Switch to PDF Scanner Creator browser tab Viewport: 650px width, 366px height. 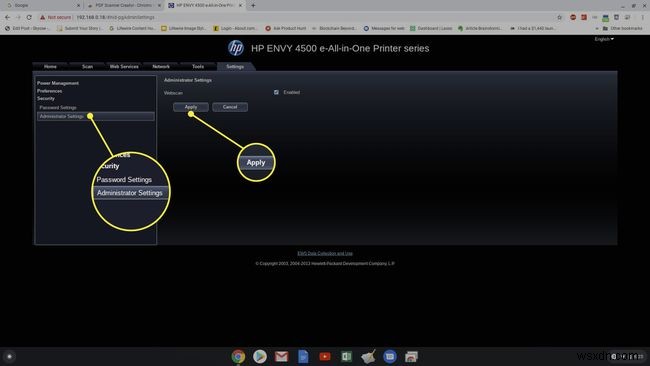point(124,5)
